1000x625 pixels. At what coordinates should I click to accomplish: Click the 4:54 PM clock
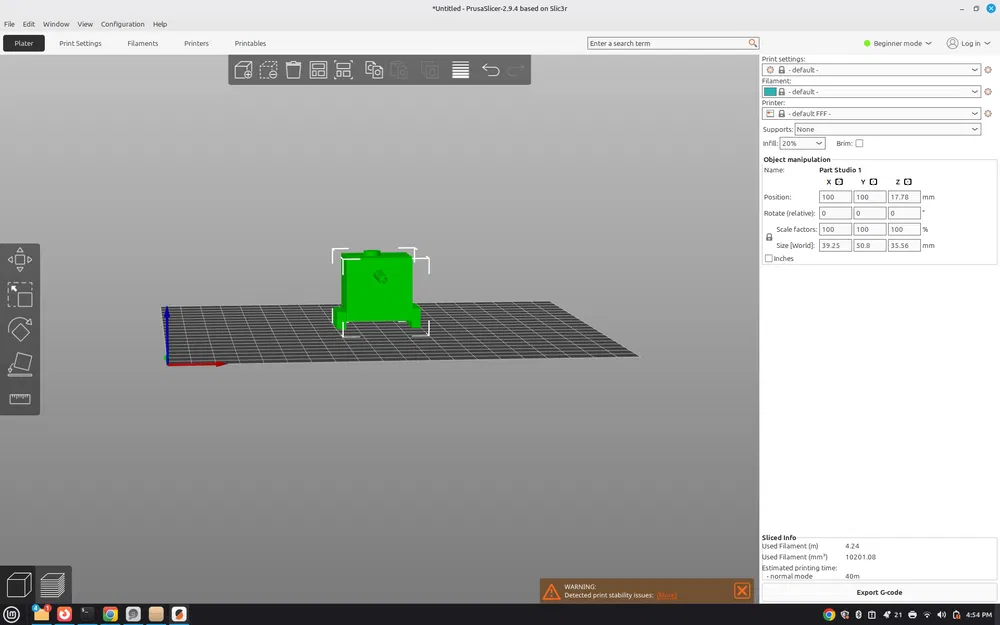978,615
